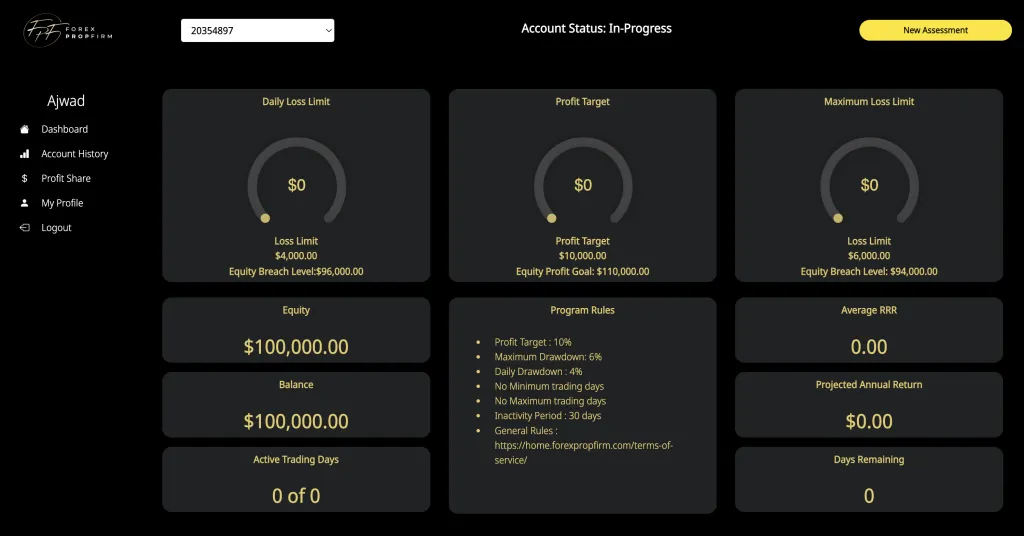The height and width of the screenshot is (536, 1024).
Task: Click the My Profile person icon
Action: pos(25,203)
